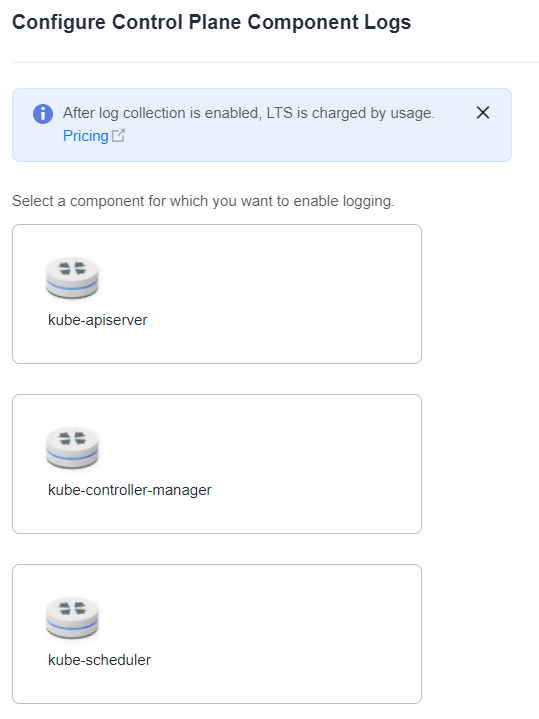Click the kube-apiserver component icon
The height and width of the screenshot is (719, 539).
click(x=72, y=278)
